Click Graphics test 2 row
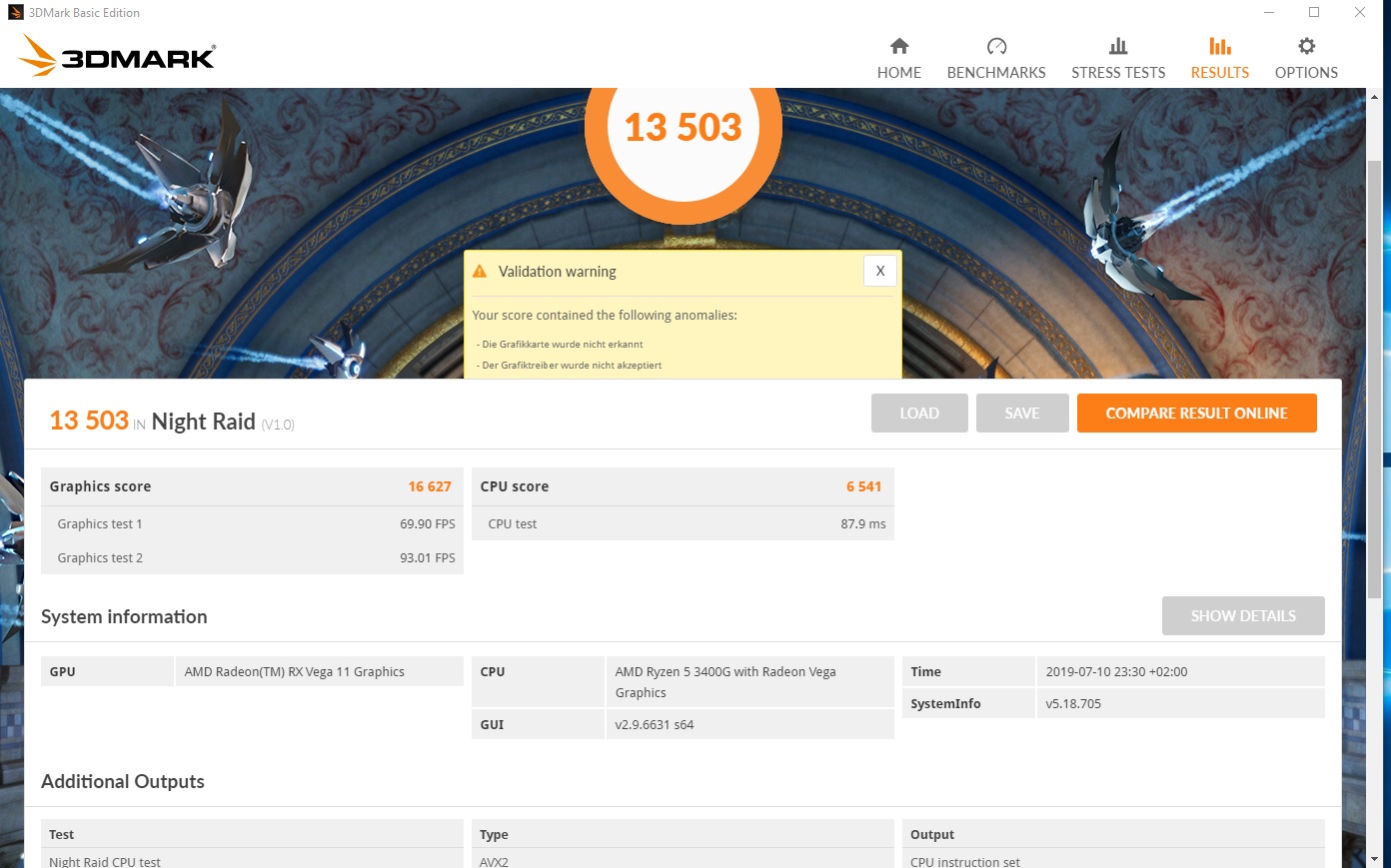The height and width of the screenshot is (868, 1391). (x=252, y=557)
